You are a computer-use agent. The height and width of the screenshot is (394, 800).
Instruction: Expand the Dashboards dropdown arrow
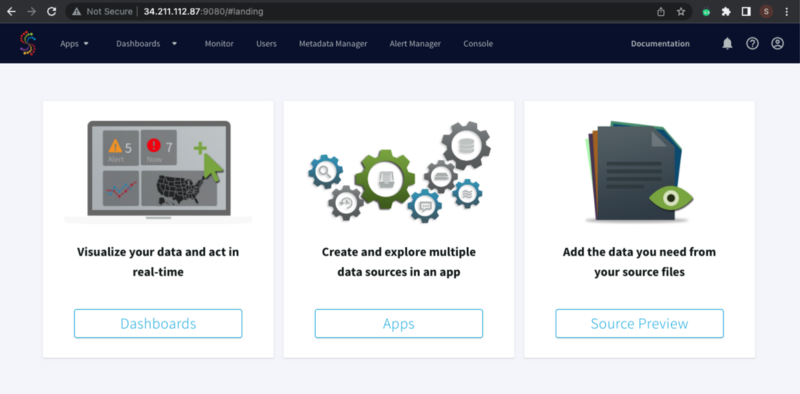pyautogui.click(x=174, y=44)
